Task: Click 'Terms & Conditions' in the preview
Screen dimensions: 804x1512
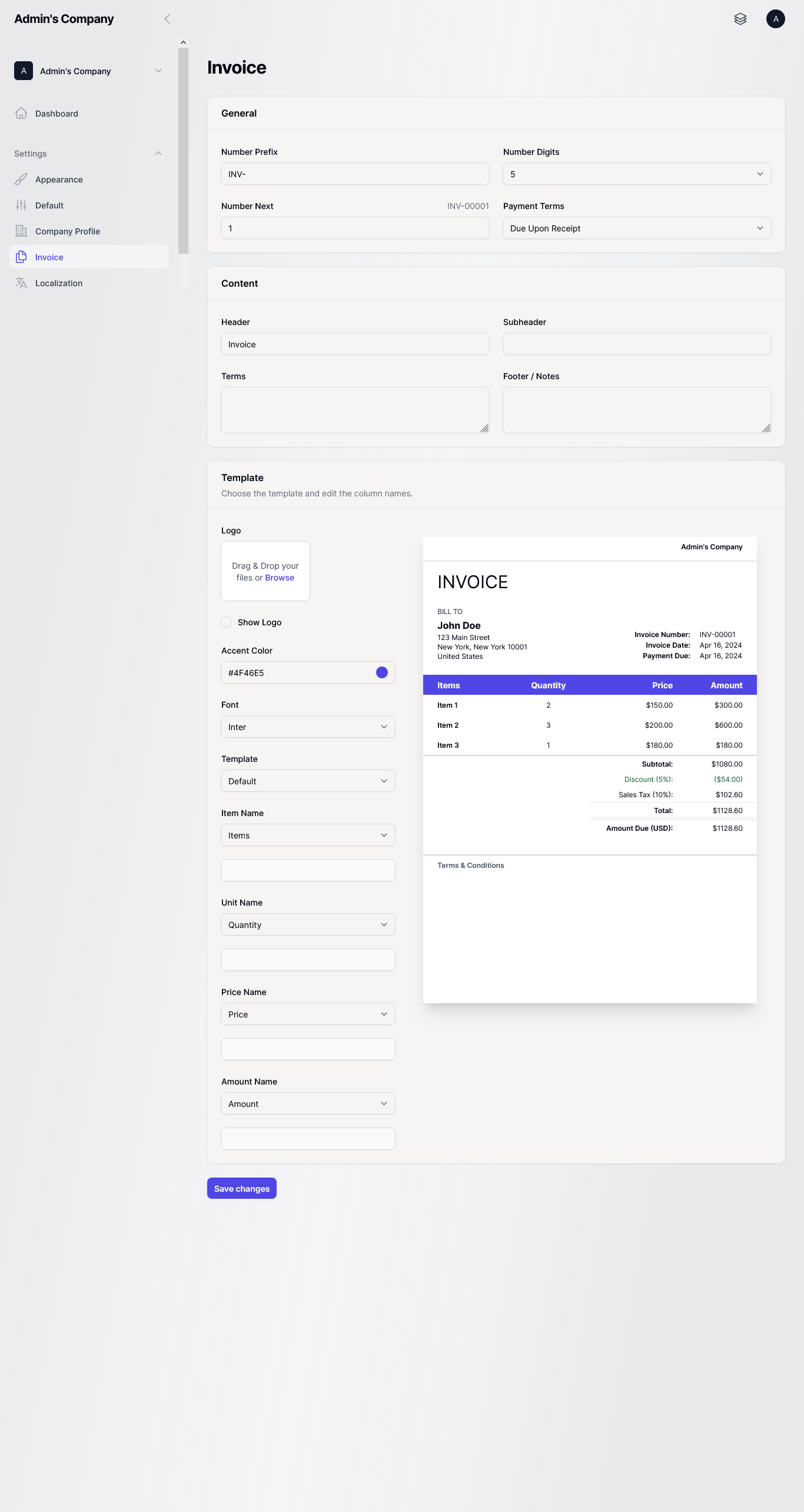Action: point(470,865)
